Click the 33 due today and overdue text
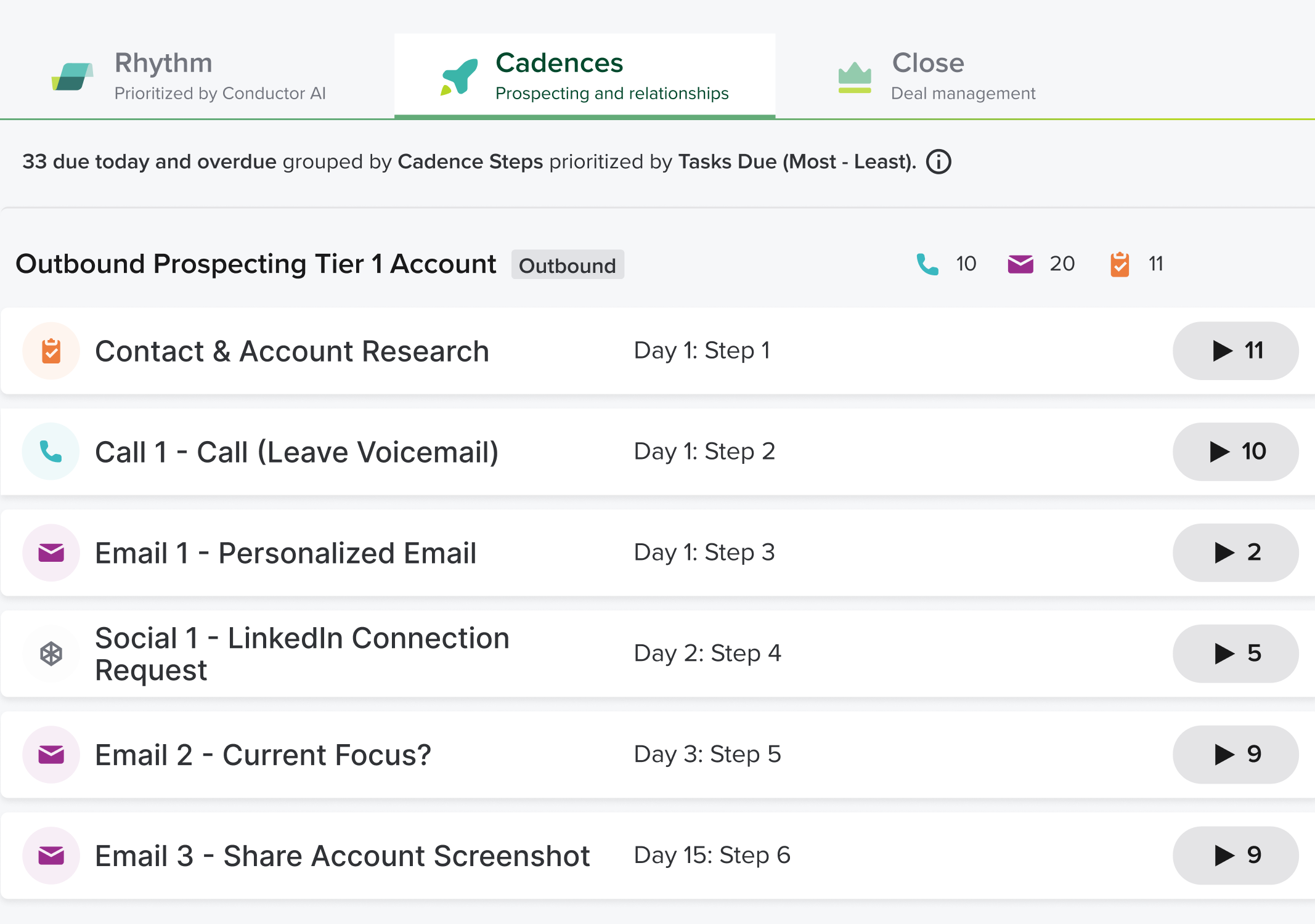 pos(149,161)
